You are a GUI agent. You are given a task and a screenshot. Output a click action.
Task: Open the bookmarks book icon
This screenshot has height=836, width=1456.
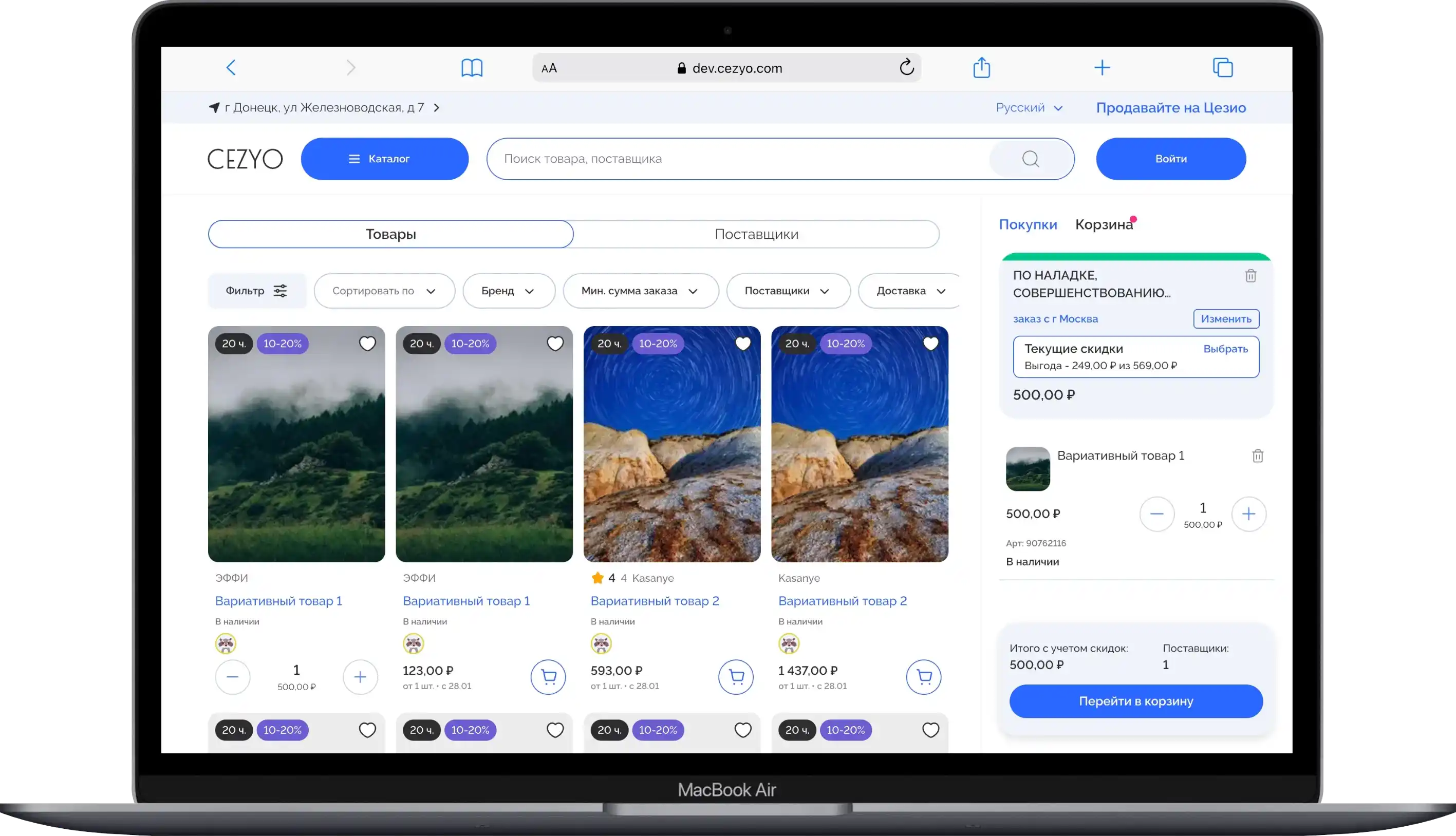(x=472, y=68)
